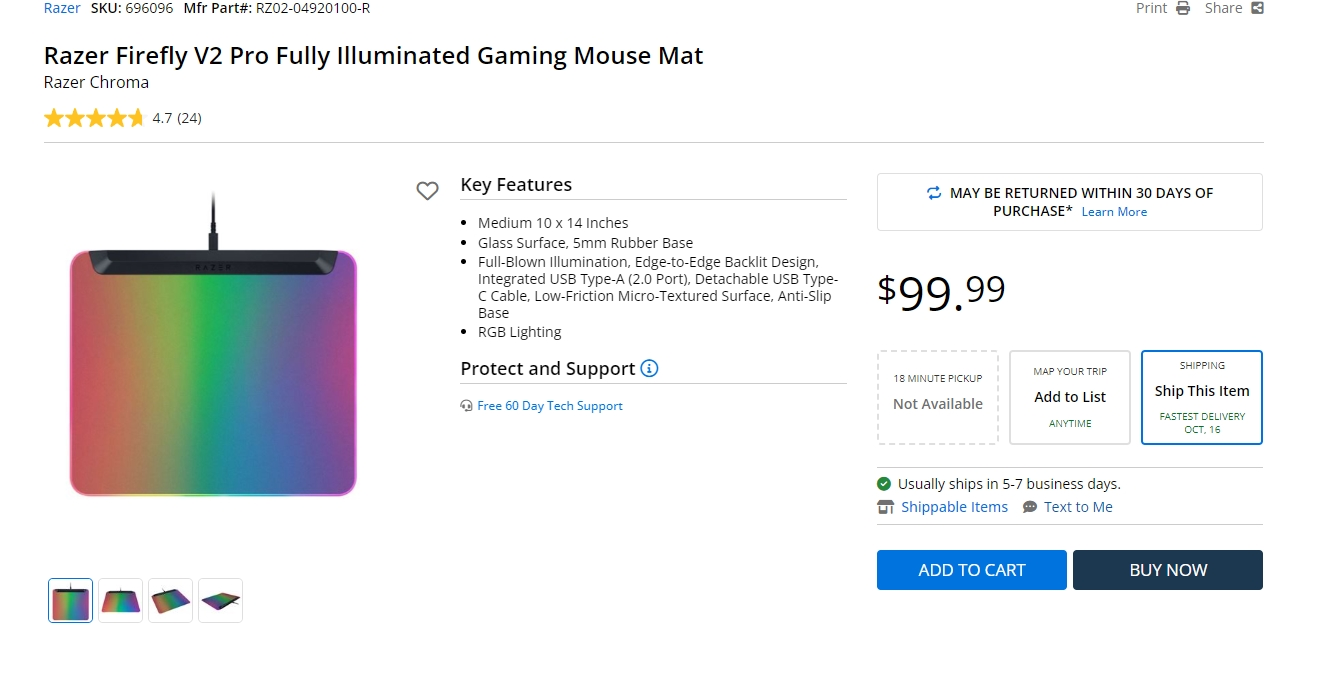Open Free 60 Day Tech Support link

pos(550,406)
